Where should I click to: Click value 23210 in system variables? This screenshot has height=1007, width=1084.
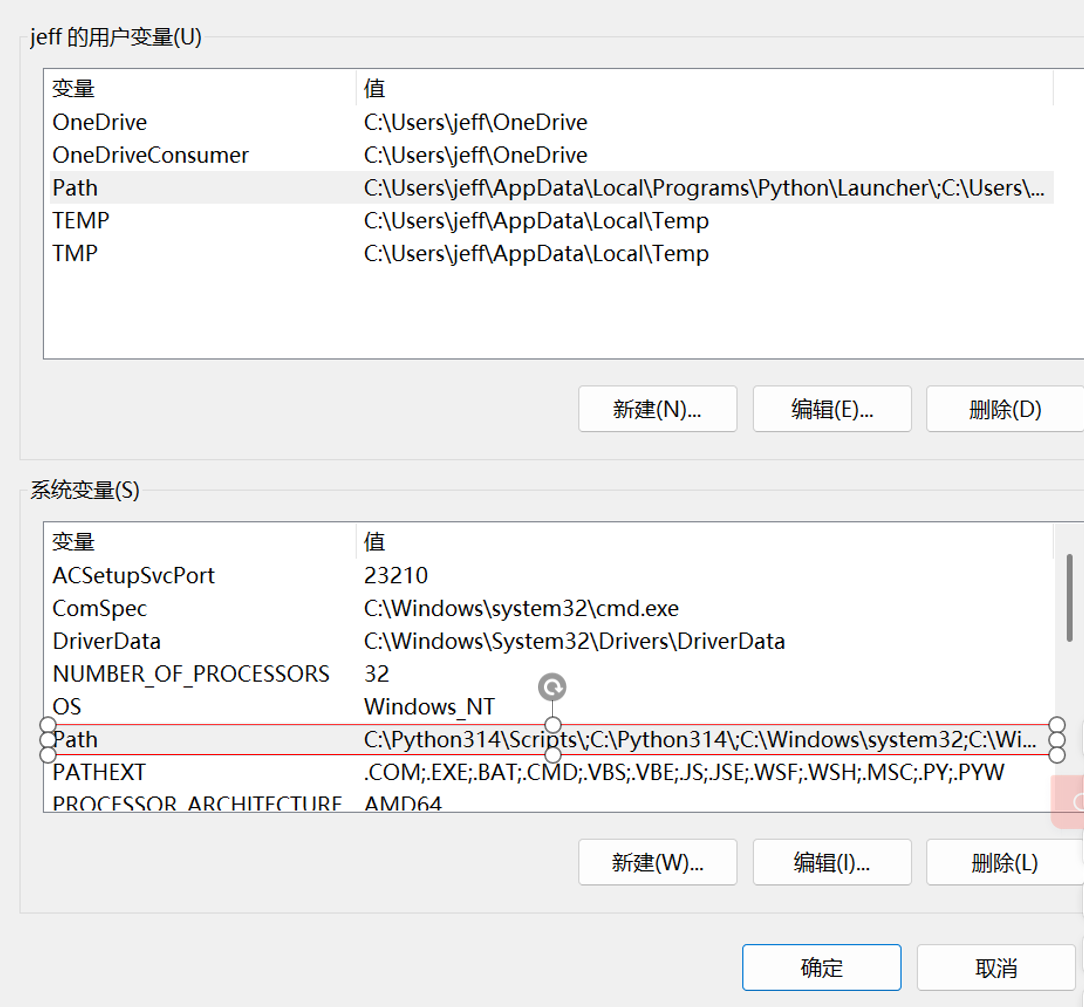point(396,575)
